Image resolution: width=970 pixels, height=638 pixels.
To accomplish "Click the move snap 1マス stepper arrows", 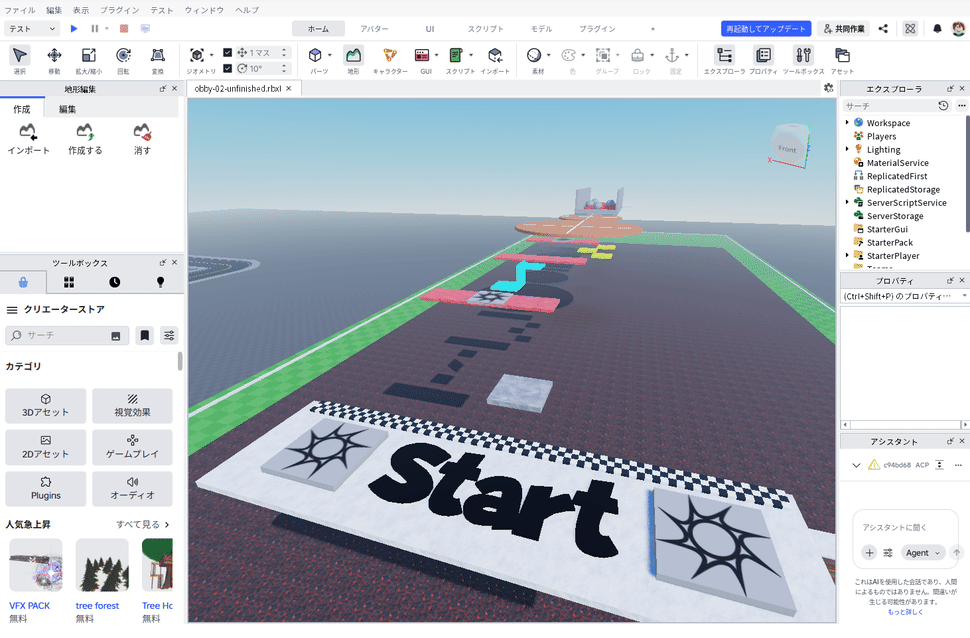I will 284,53.
